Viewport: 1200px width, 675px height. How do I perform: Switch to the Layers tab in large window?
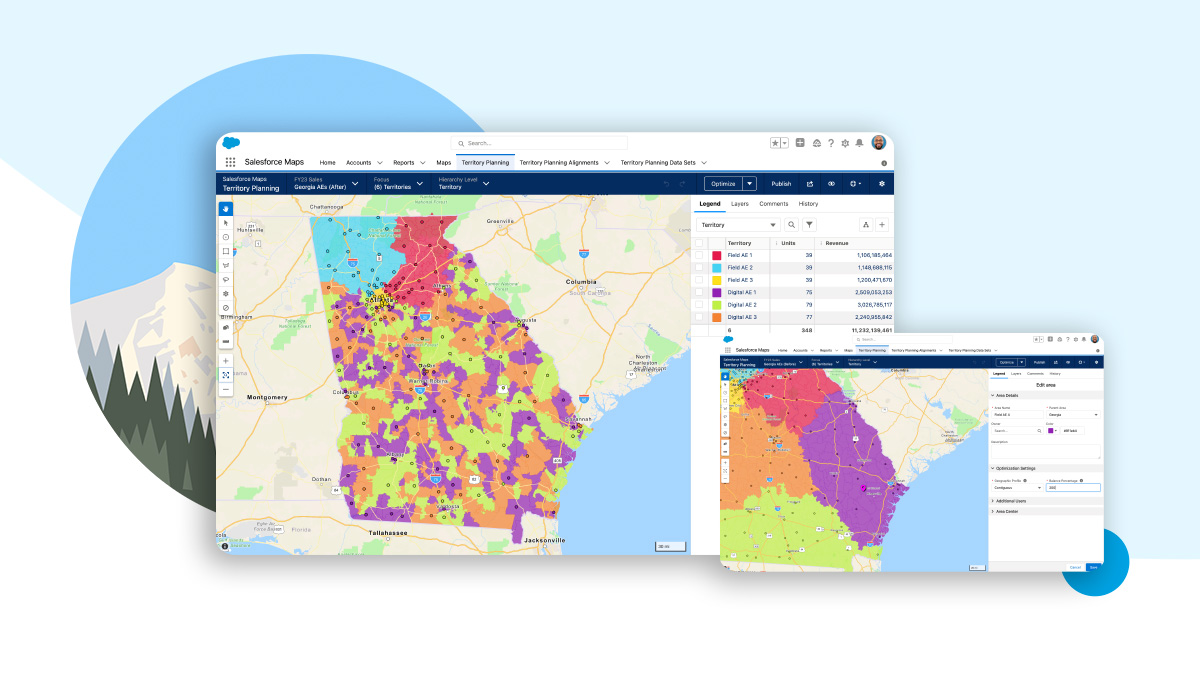pyautogui.click(x=740, y=204)
